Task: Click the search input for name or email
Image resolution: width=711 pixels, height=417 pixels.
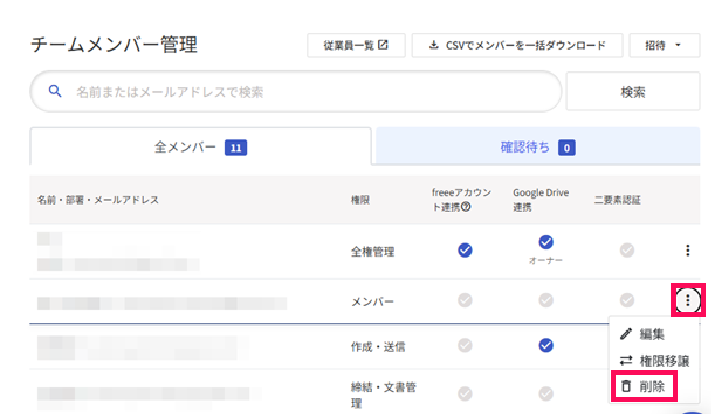Action: 296,92
